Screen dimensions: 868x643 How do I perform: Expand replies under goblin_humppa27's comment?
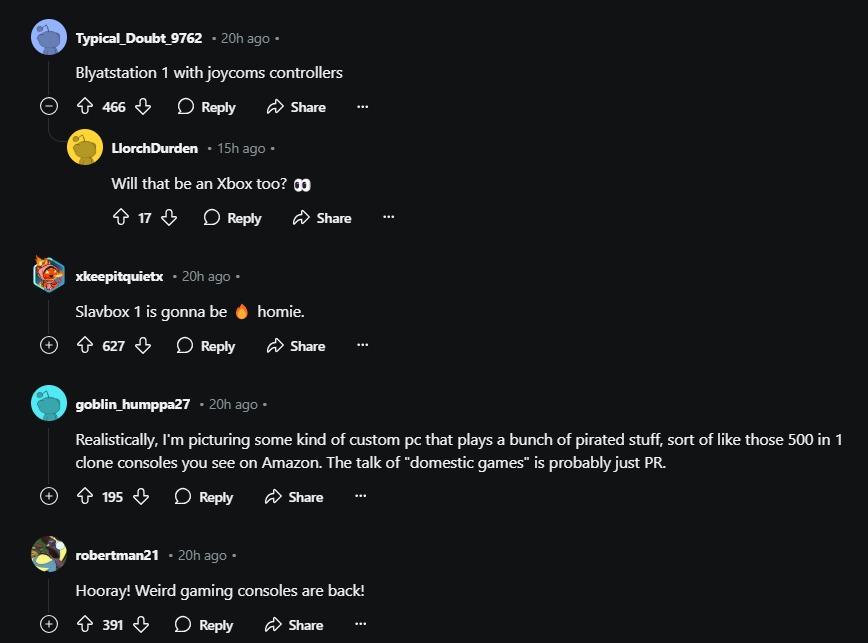pos(49,496)
